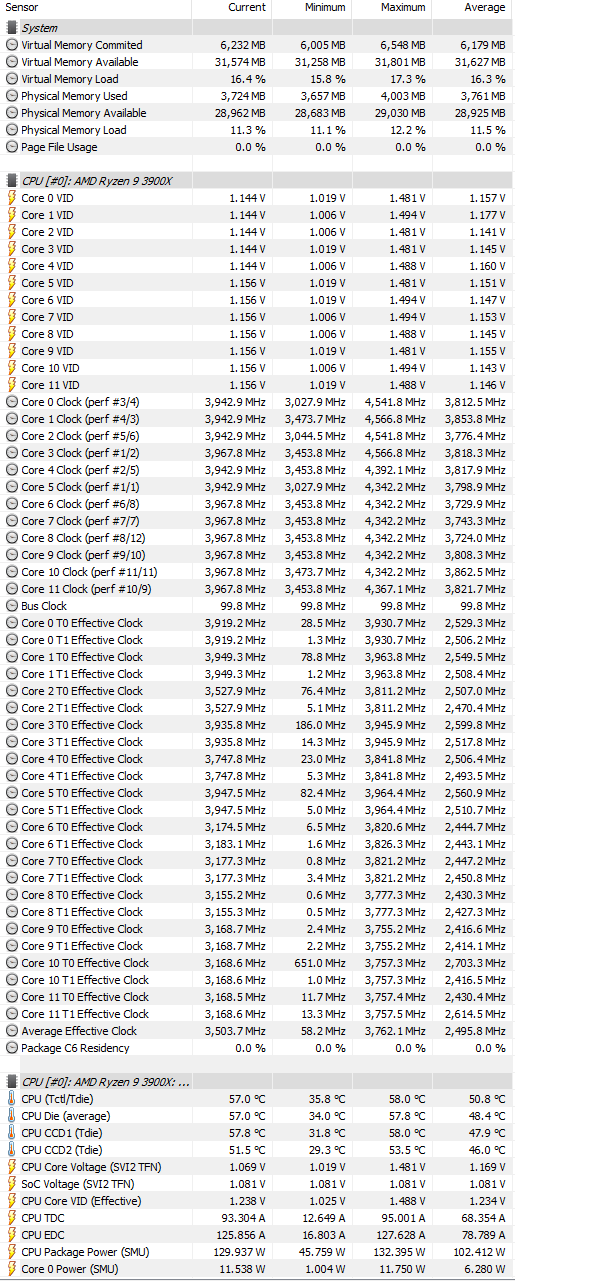Select the Core 7 VID row label

tap(47, 317)
